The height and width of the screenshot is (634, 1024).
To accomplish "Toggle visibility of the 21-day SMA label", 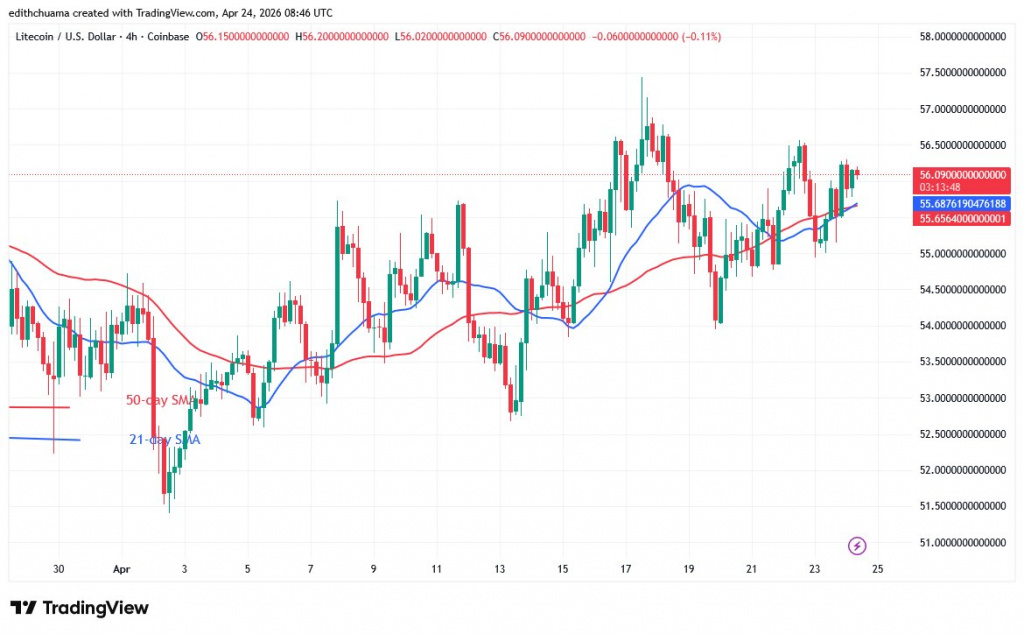I will tap(163, 438).
